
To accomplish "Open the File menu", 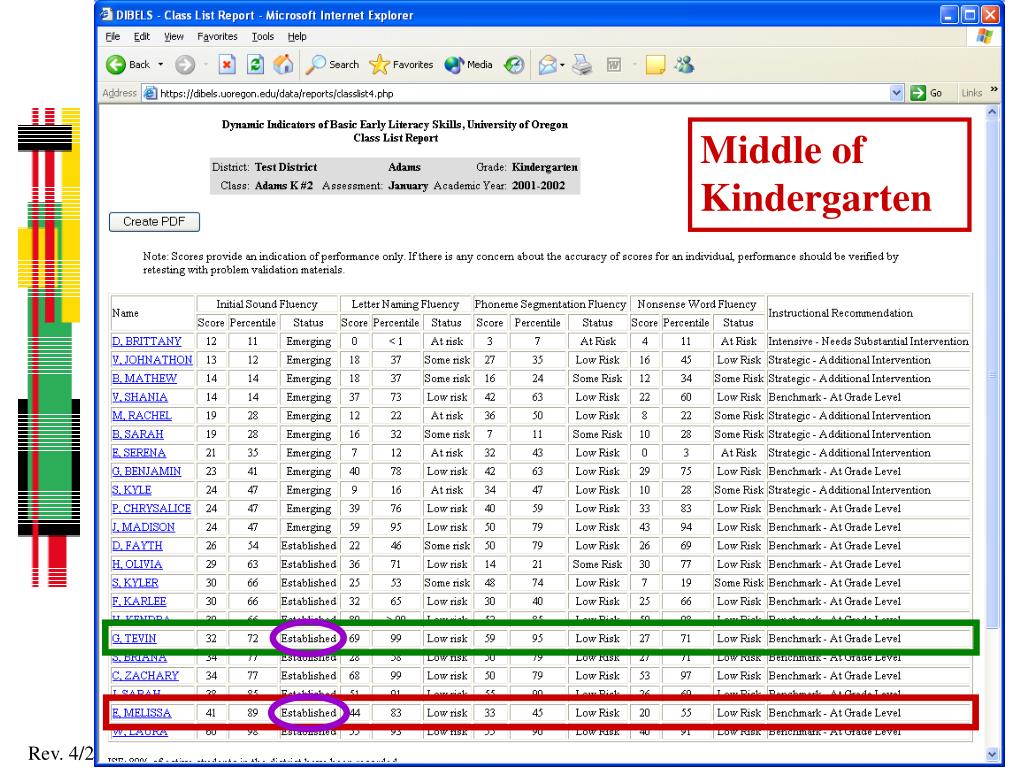I will point(112,37).
